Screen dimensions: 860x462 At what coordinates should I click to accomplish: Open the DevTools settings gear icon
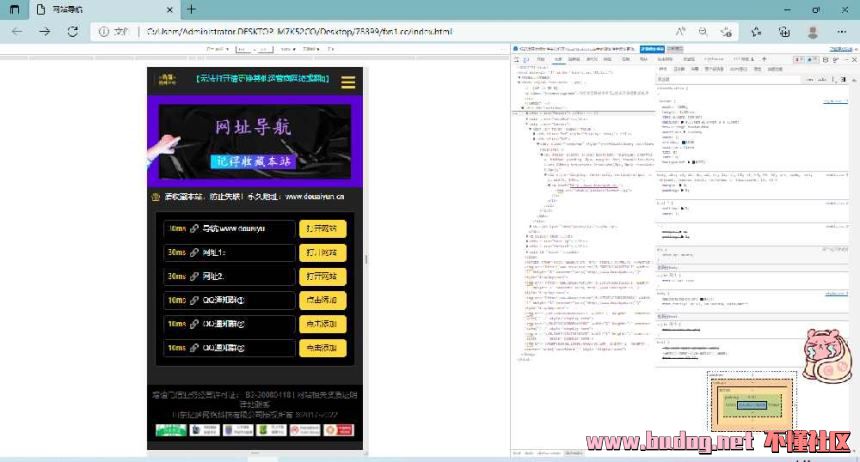(x=825, y=59)
